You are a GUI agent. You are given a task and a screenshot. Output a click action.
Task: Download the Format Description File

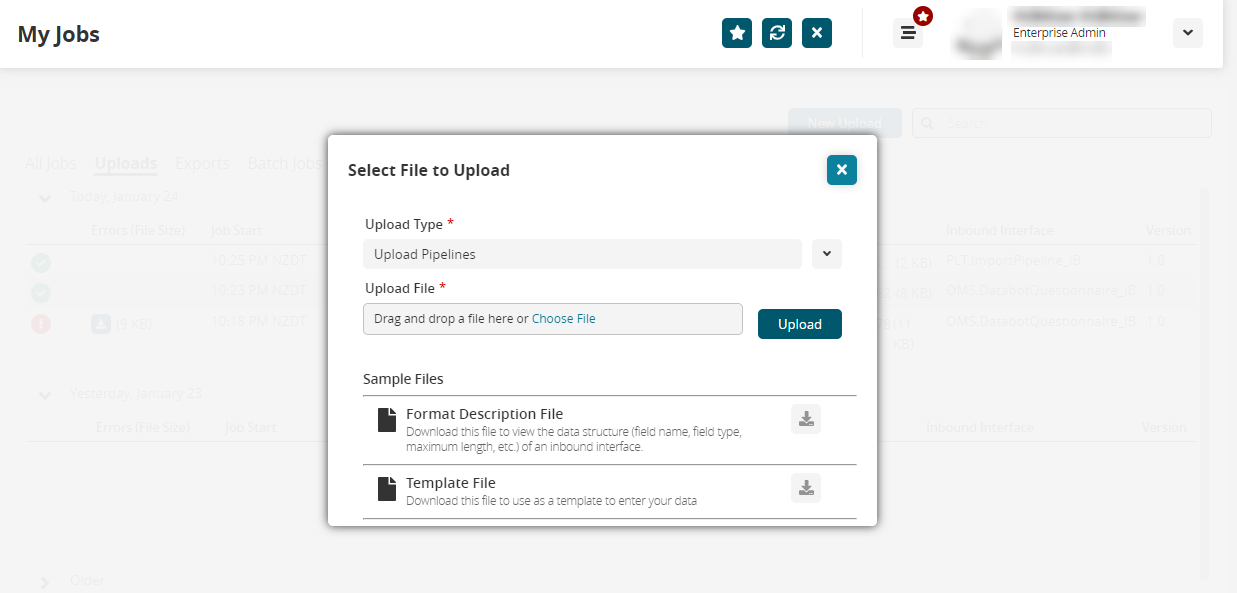(806, 419)
